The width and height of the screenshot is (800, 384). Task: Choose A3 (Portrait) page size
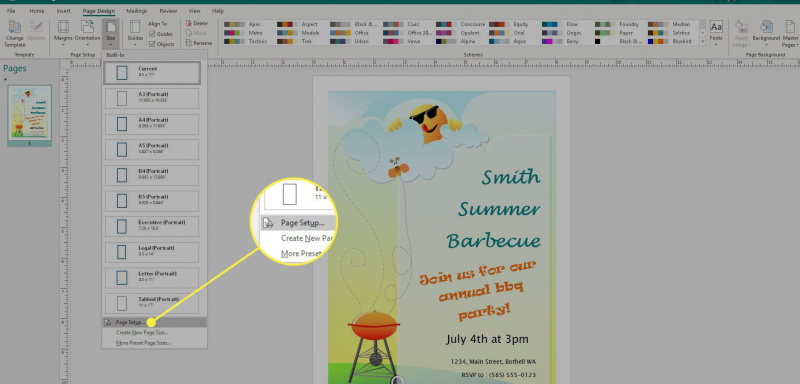[x=152, y=98]
